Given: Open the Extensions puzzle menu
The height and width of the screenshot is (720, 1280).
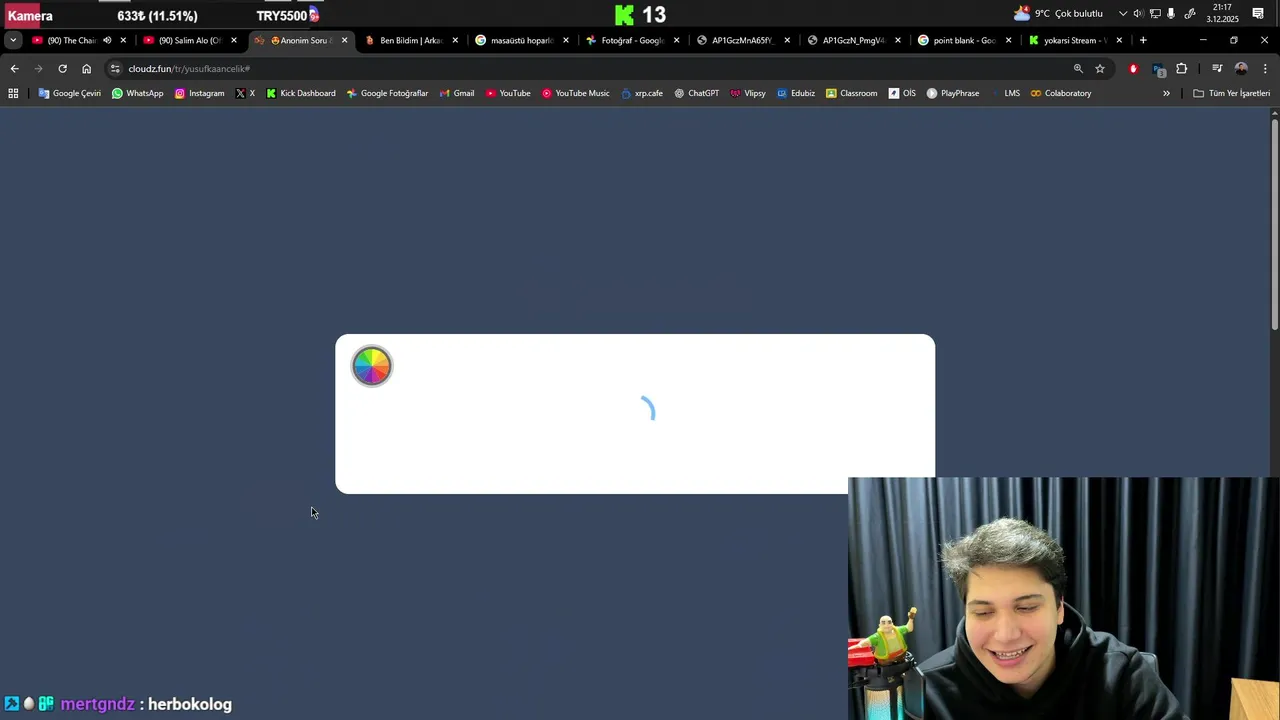Looking at the screenshot, I should coord(1182,68).
